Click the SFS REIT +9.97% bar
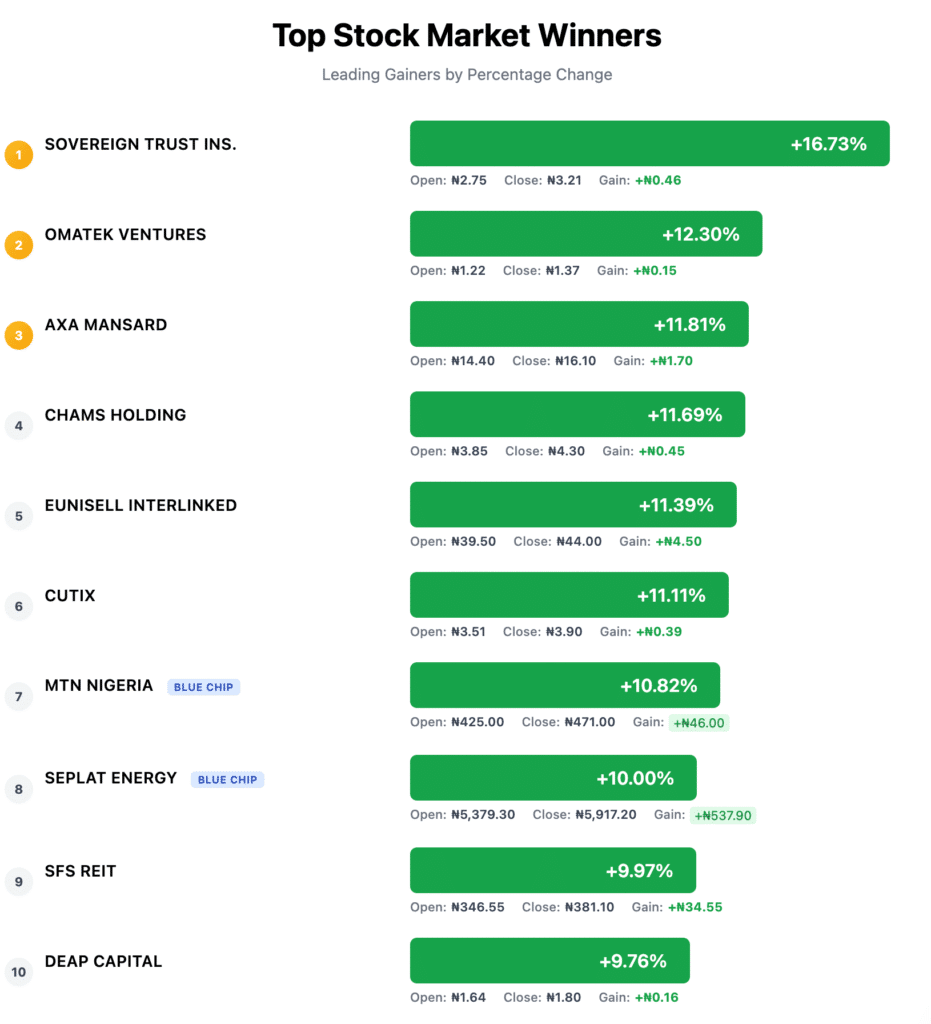This screenshot has width=931, height=1024. pyautogui.click(x=553, y=870)
